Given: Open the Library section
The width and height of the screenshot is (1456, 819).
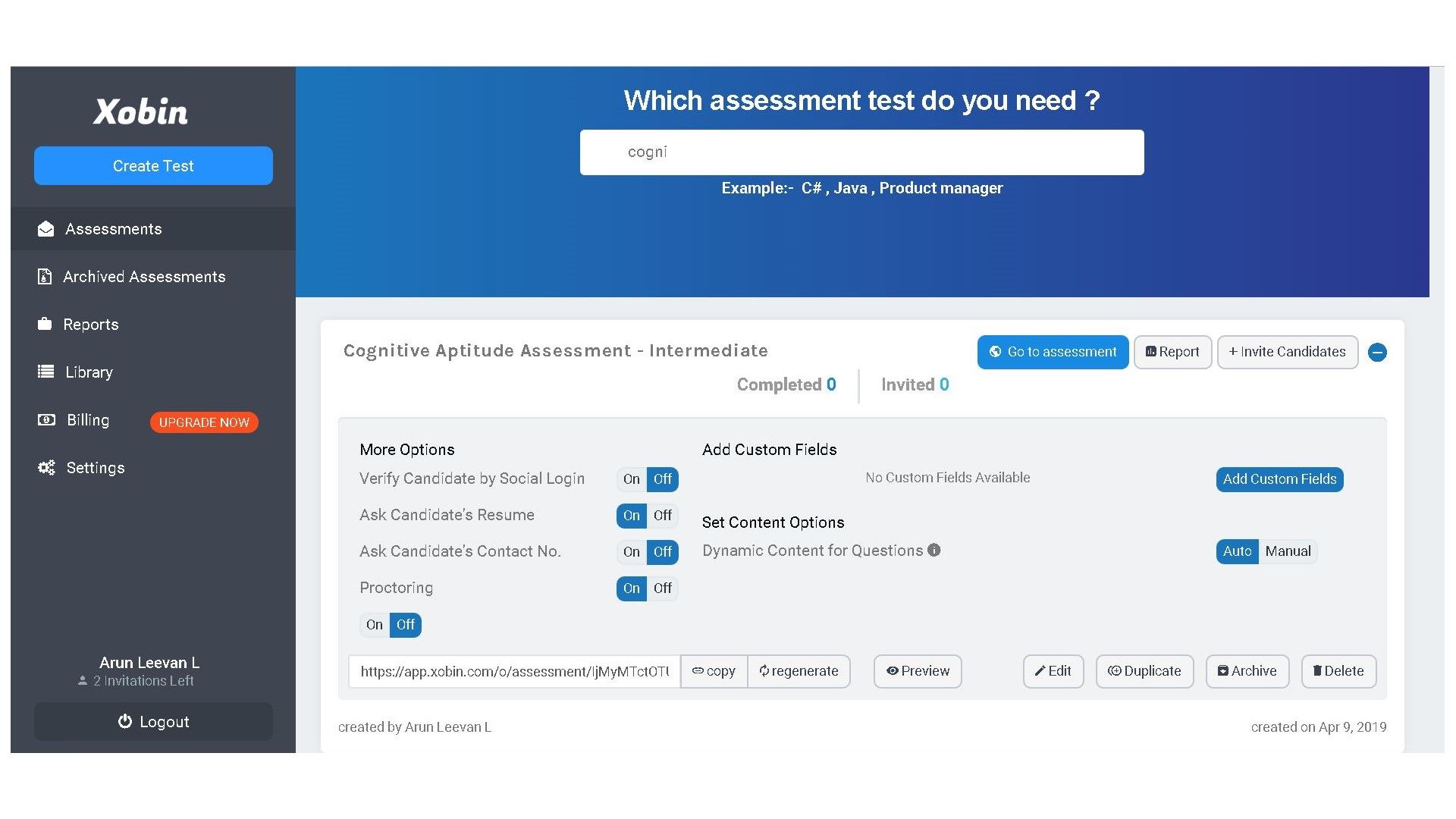Looking at the screenshot, I should 89,372.
